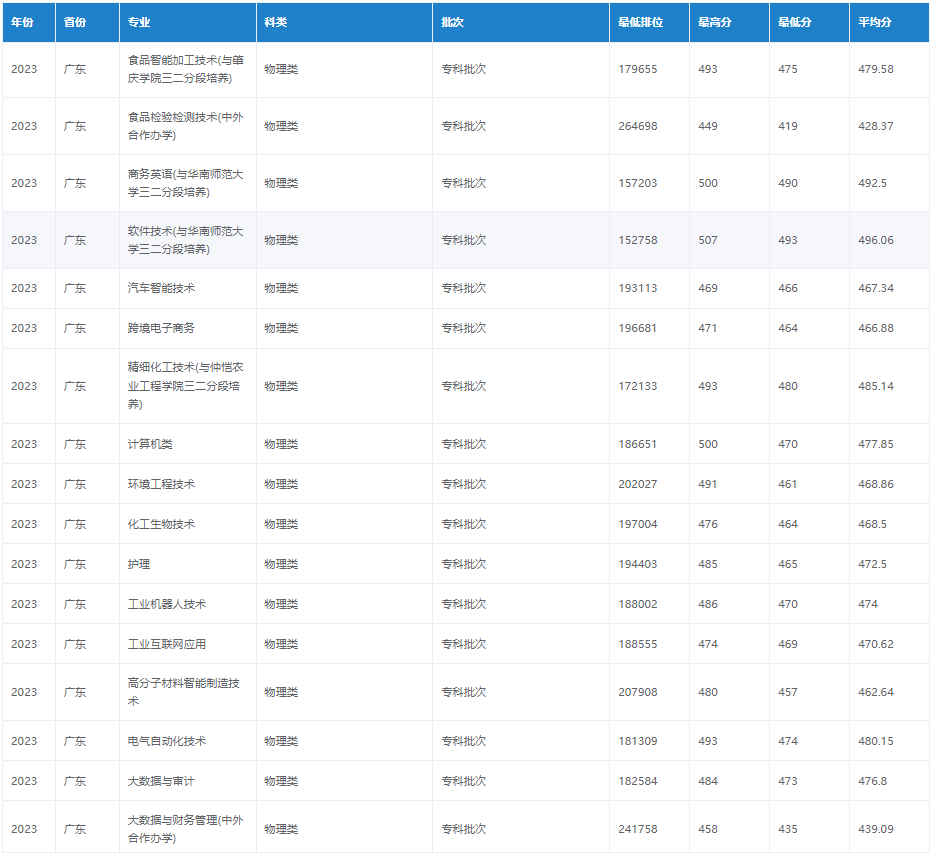Click average score 479.58

click(876, 69)
